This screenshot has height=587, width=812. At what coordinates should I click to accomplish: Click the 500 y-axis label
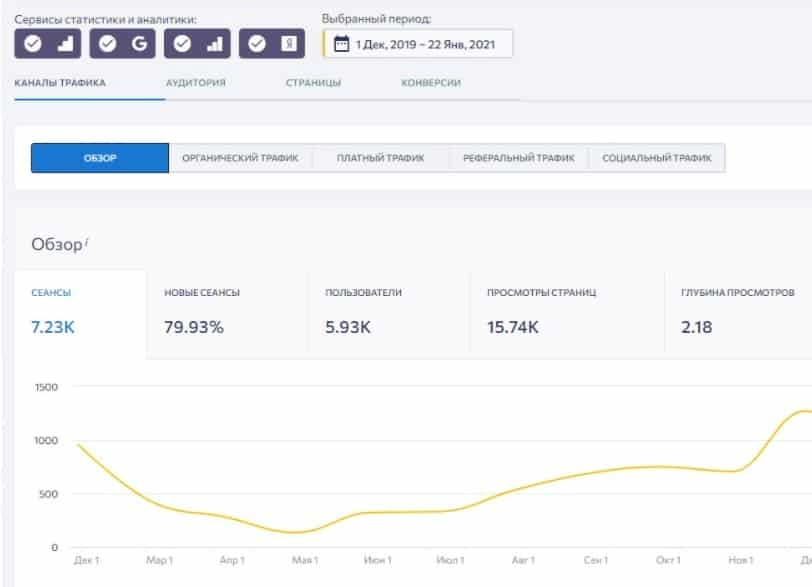[48, 494]
